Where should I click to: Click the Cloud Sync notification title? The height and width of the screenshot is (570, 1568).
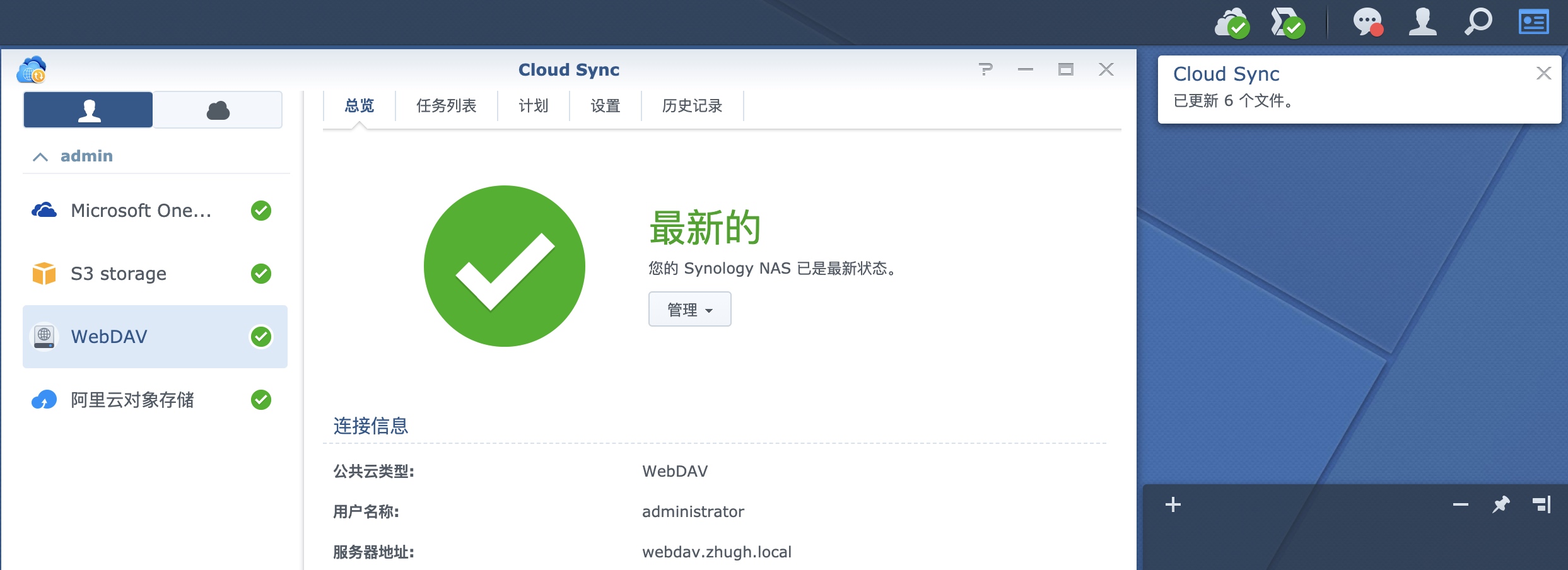coord(1226,74)
